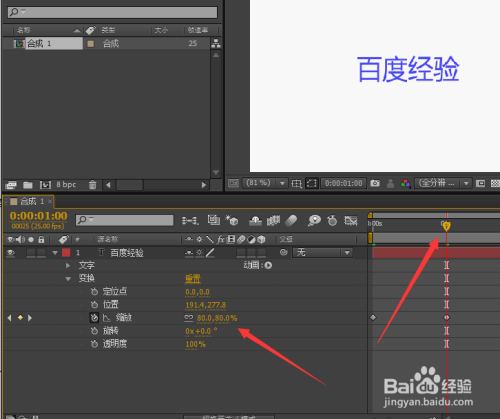Click the show channel RGB icon
The height and width of the screenshot is (419, 500).
(405, 183)
